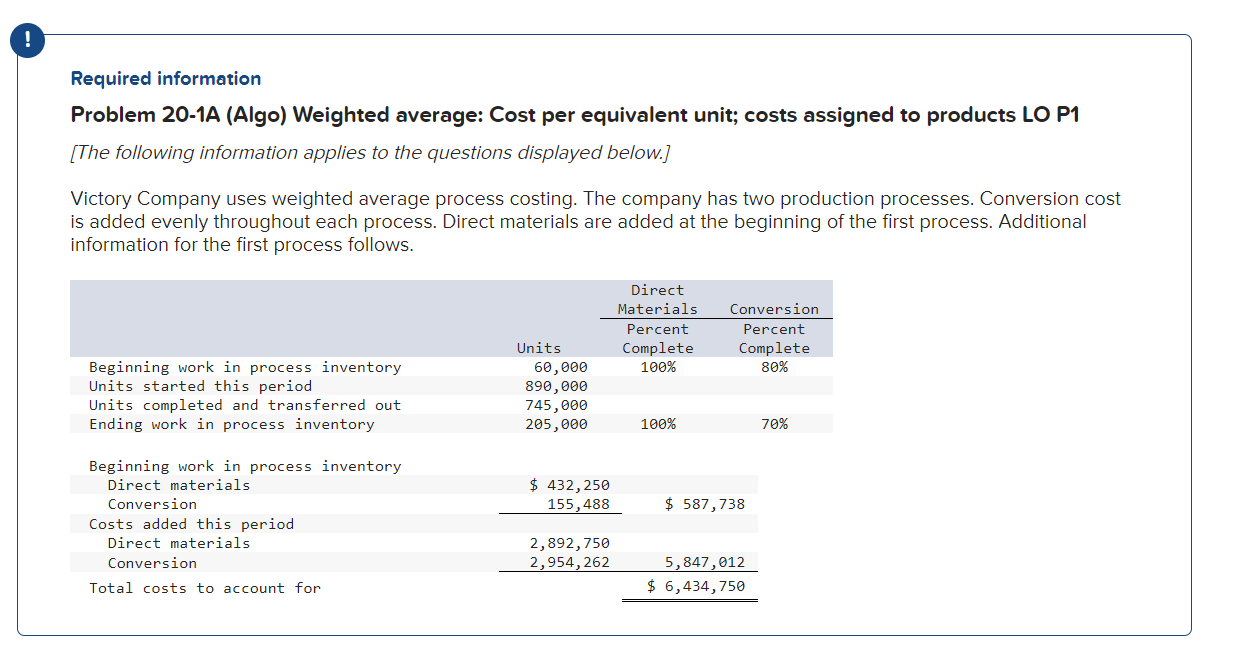Image resolution: width=1258 pixels, height=657 pixels.
Task: Click the $ 587,738 beginning inventory total
Action: pyautogui.click(x=705, y=504)
